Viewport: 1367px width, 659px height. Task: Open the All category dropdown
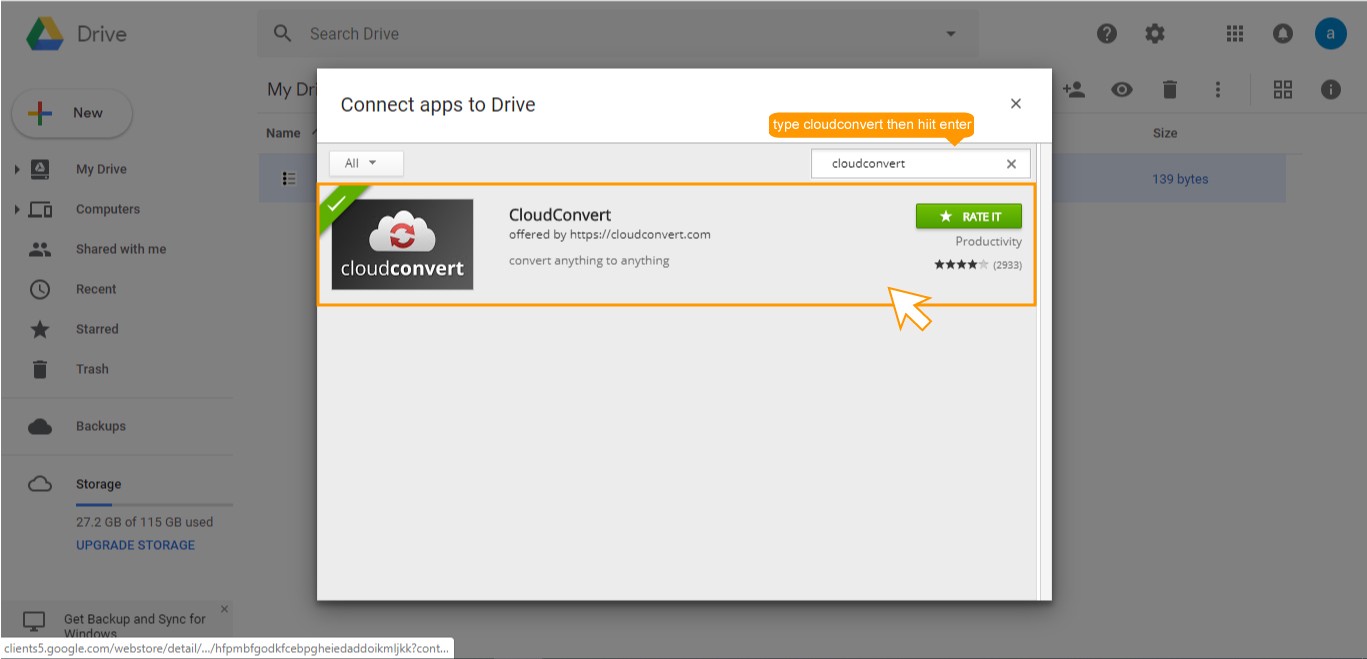coord(366,163)
